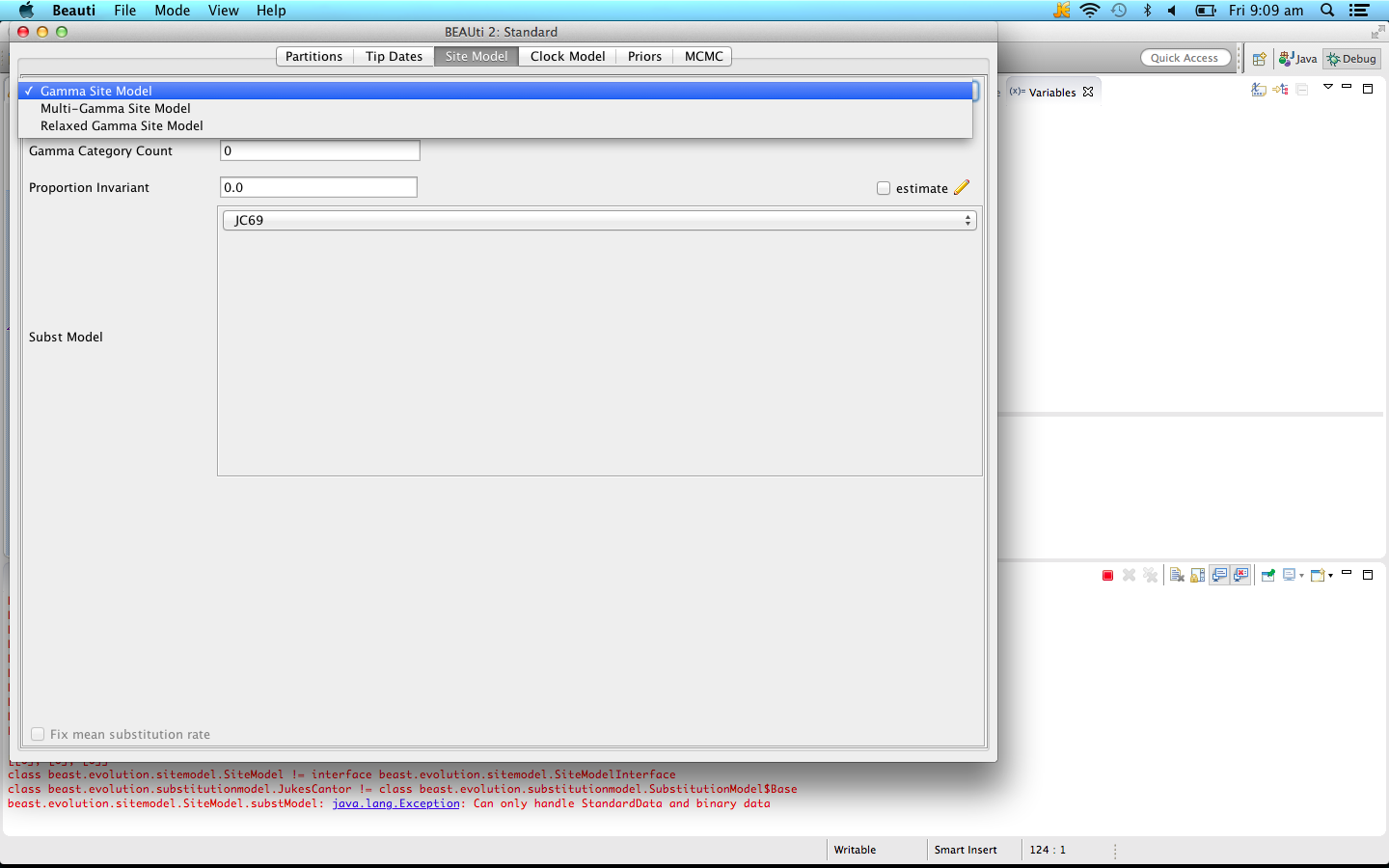Maximize the Eclipse console view panel
This screenshot has width=1389, height=868.
pos(1368,575)
